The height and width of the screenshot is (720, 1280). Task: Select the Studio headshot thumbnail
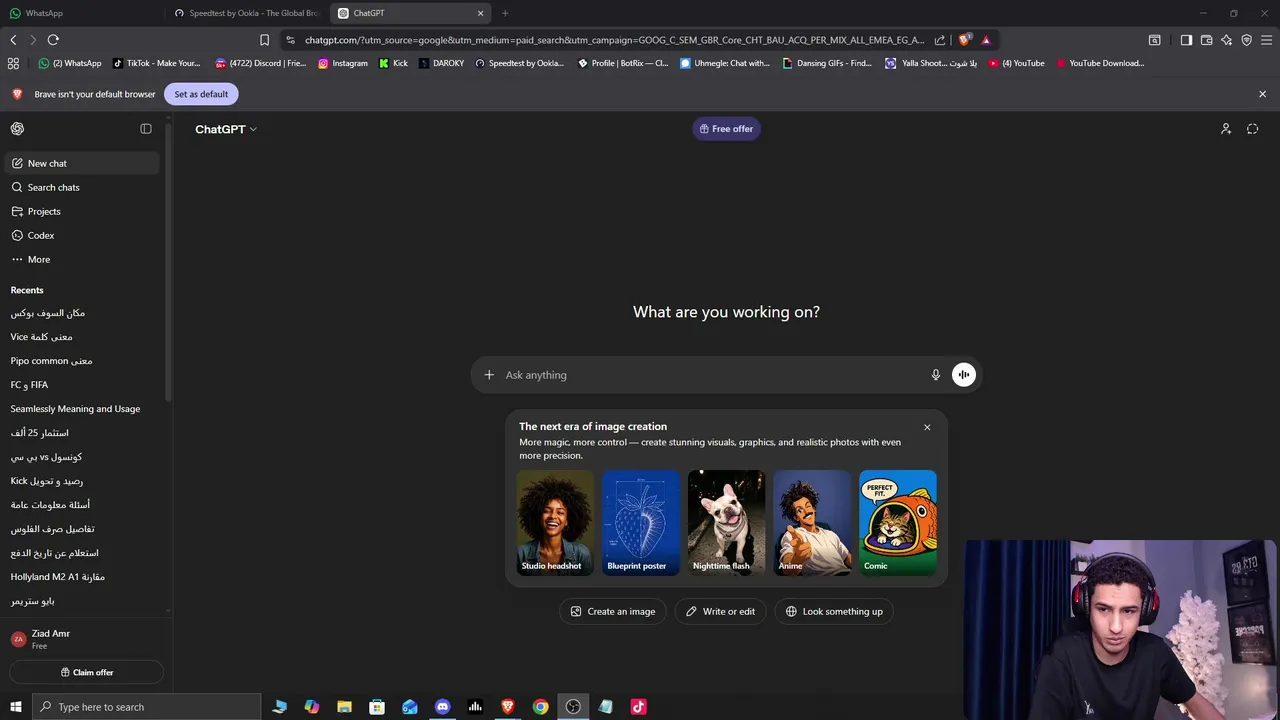555,522
